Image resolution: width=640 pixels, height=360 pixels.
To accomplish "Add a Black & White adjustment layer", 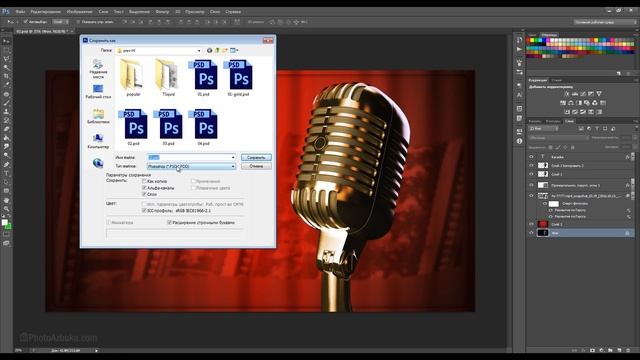I will (579, 103).
